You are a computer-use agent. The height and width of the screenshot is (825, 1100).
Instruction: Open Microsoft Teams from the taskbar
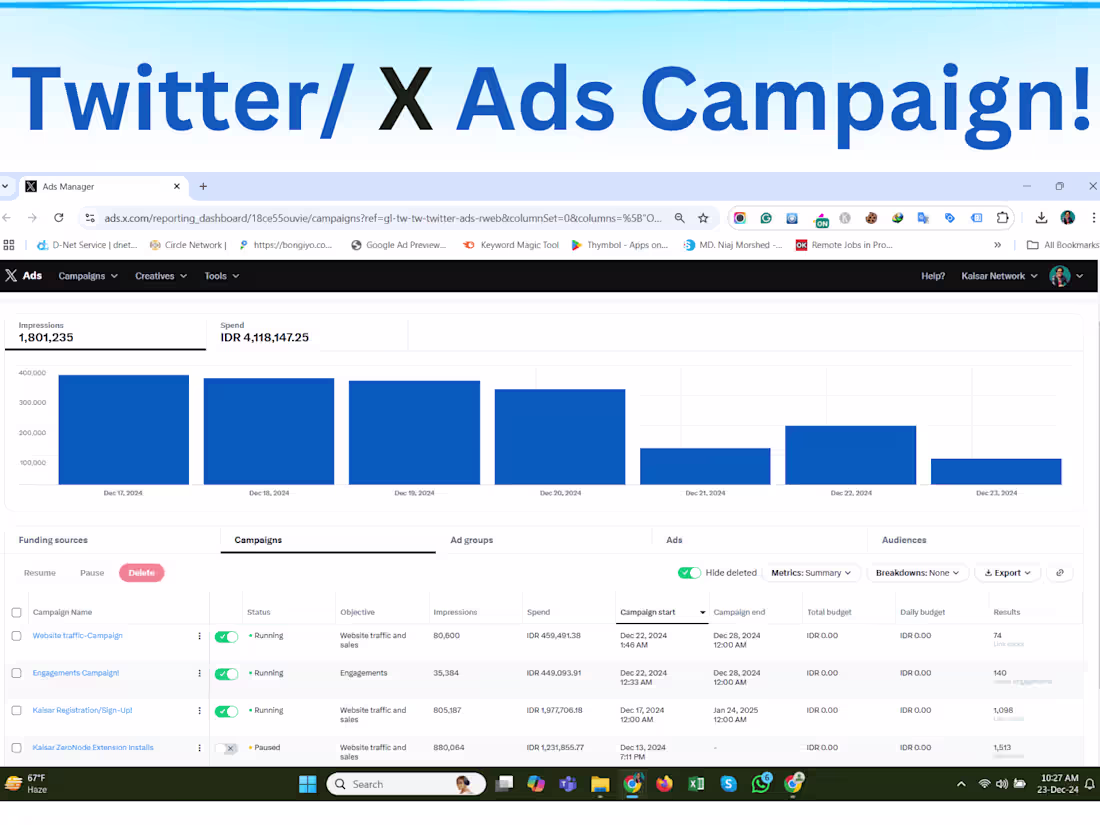click(x=568, y=784)
